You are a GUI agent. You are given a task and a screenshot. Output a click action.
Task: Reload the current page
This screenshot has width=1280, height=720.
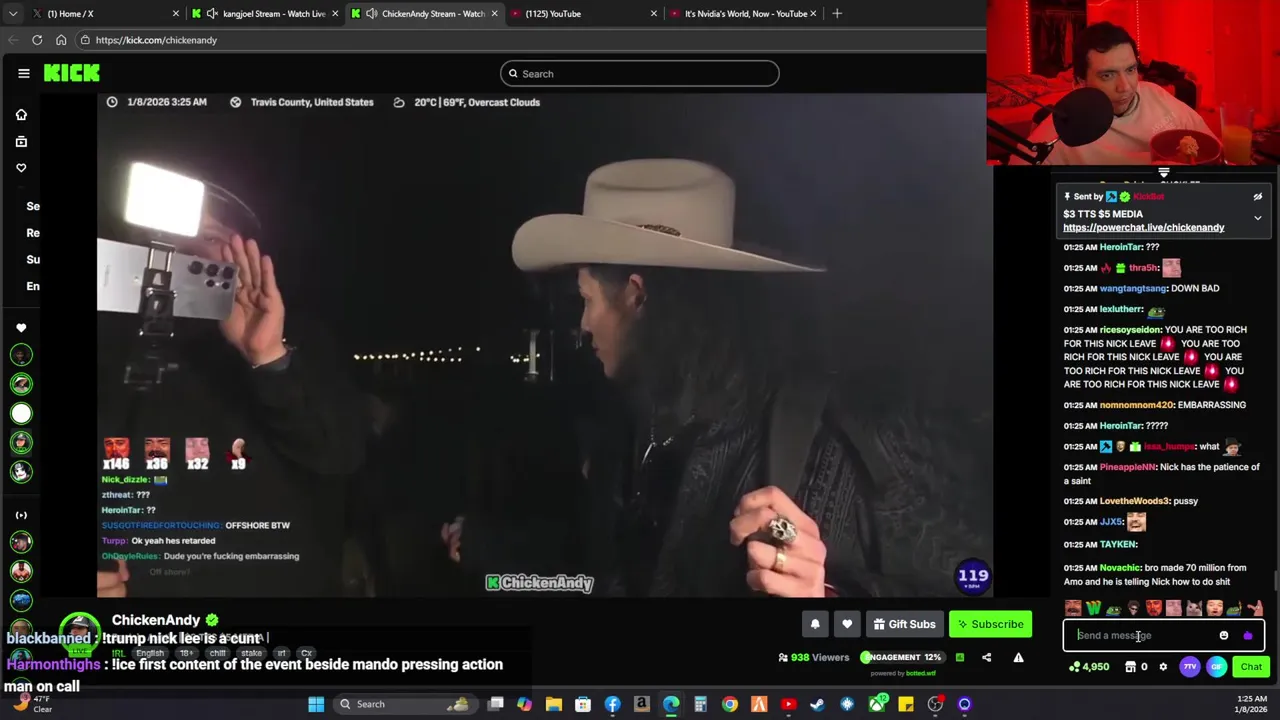[37, 40]
